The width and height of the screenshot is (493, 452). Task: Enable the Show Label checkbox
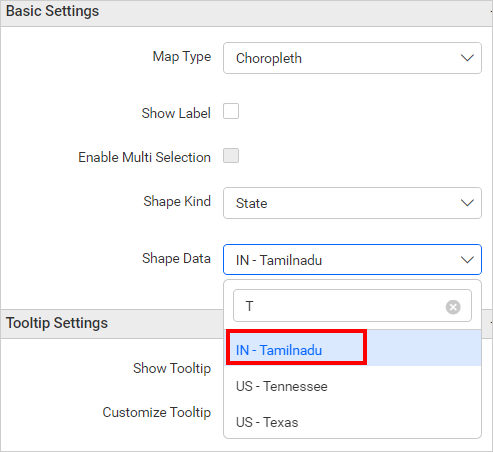[x=231, y=111]
